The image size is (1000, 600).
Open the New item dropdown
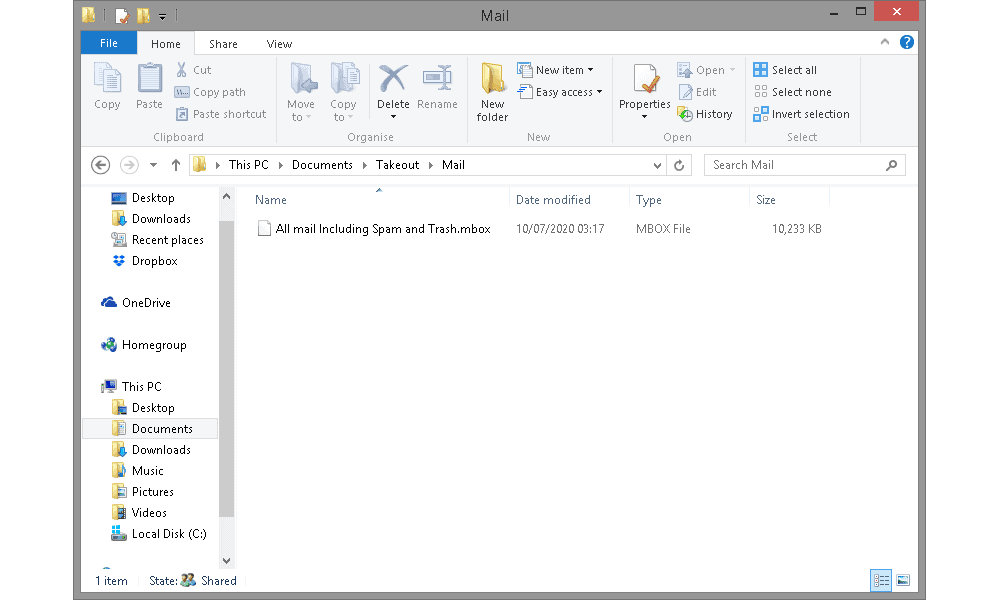pyautogui.click(x=555, y=70)
